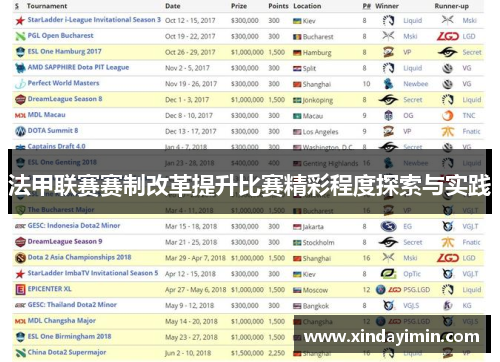
Task: Click the Newbee logo in the Perfect World Masters row
Action: [x=388, y=84]
